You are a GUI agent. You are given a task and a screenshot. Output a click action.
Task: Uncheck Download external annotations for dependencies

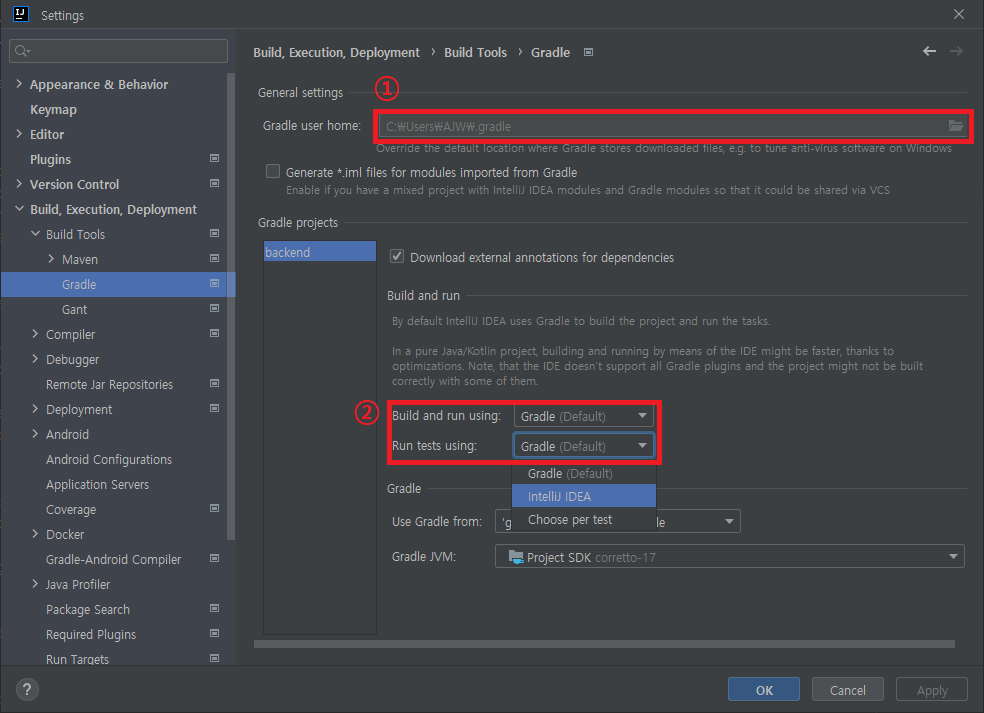397,256
